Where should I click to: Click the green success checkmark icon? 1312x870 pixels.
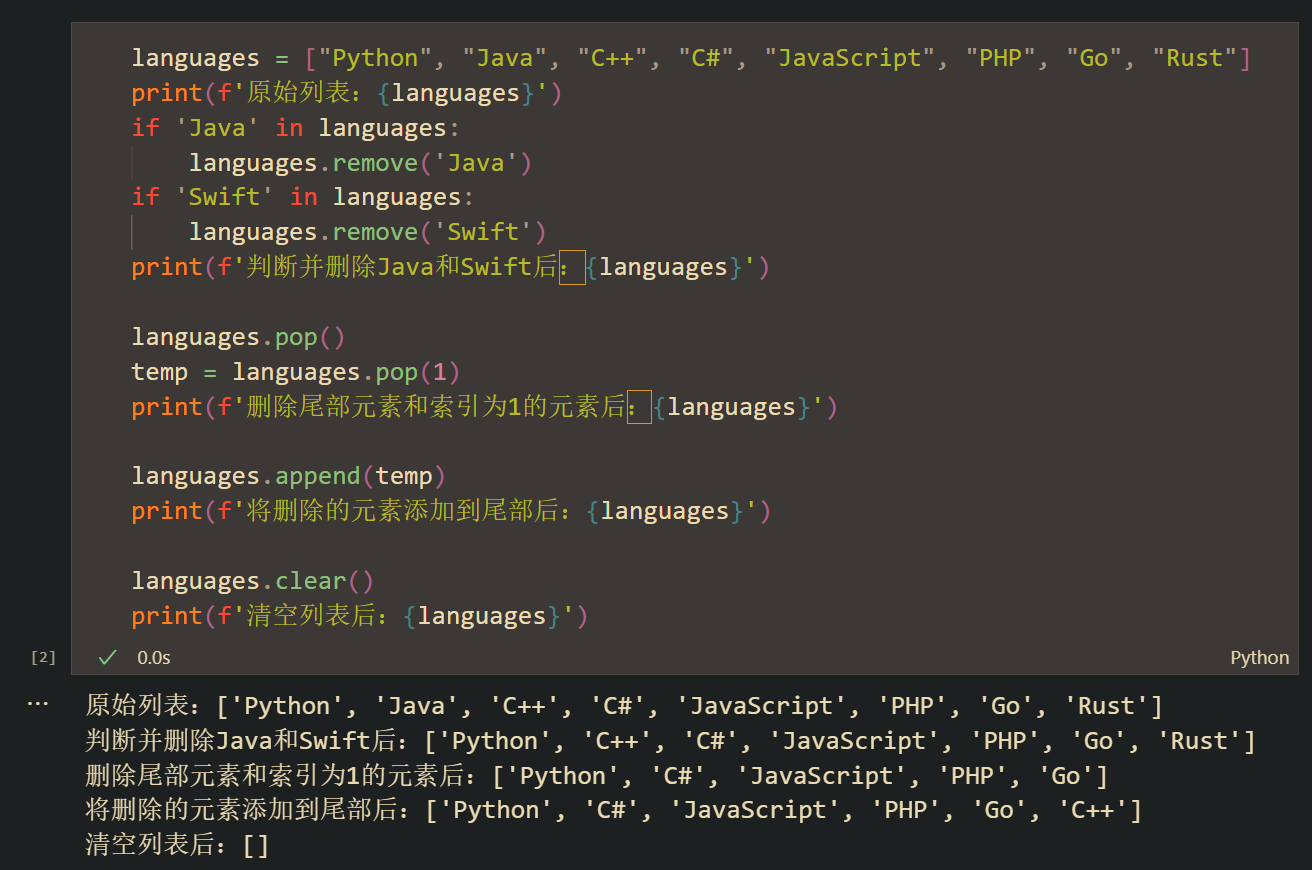[x=106, y=657]
